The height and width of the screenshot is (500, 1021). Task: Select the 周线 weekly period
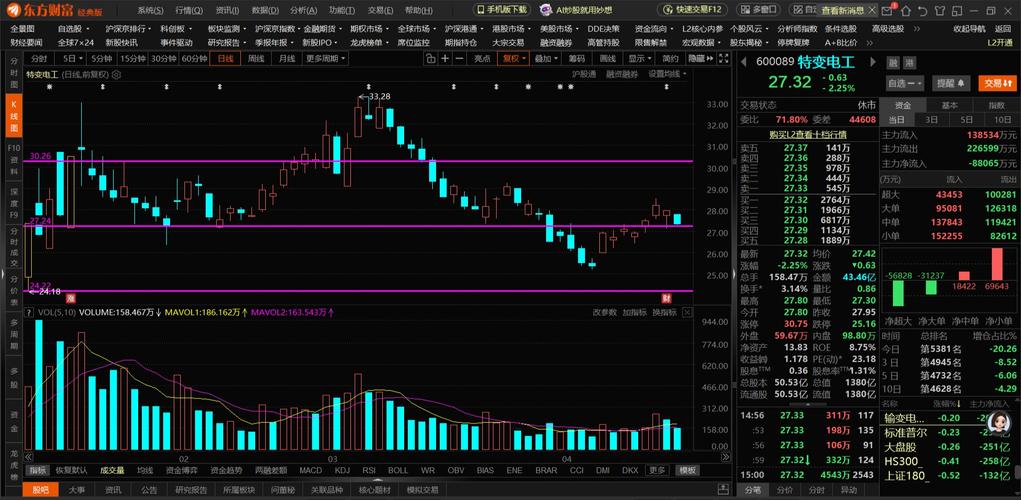[x=257, y=59]
